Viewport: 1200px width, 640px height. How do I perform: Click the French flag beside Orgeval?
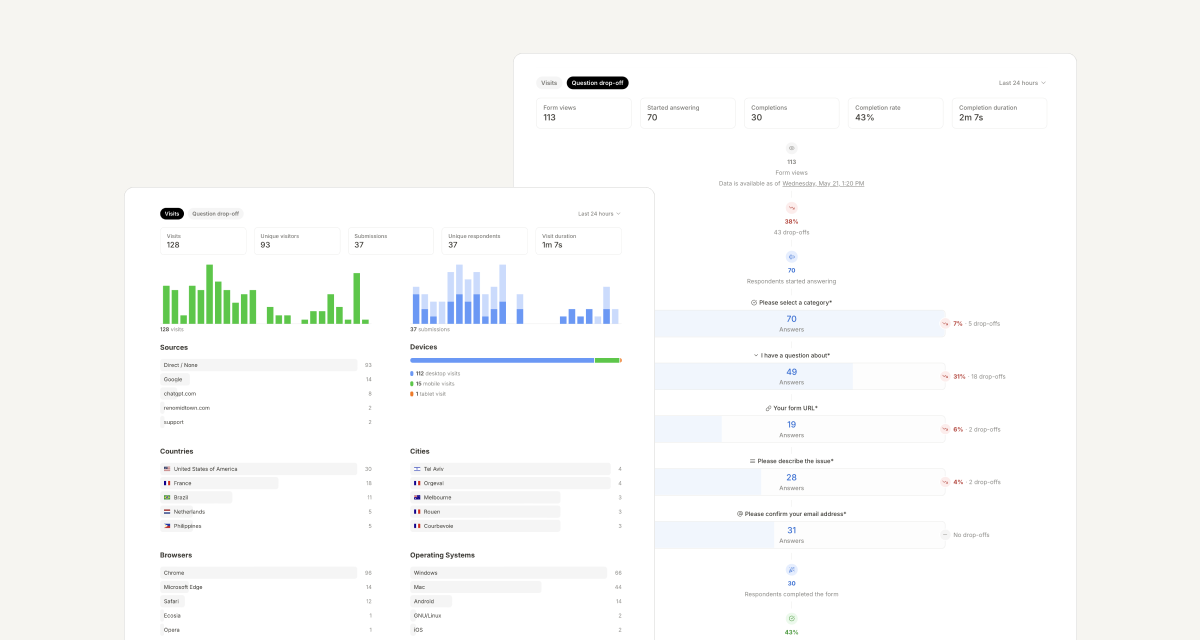point(417,483)
